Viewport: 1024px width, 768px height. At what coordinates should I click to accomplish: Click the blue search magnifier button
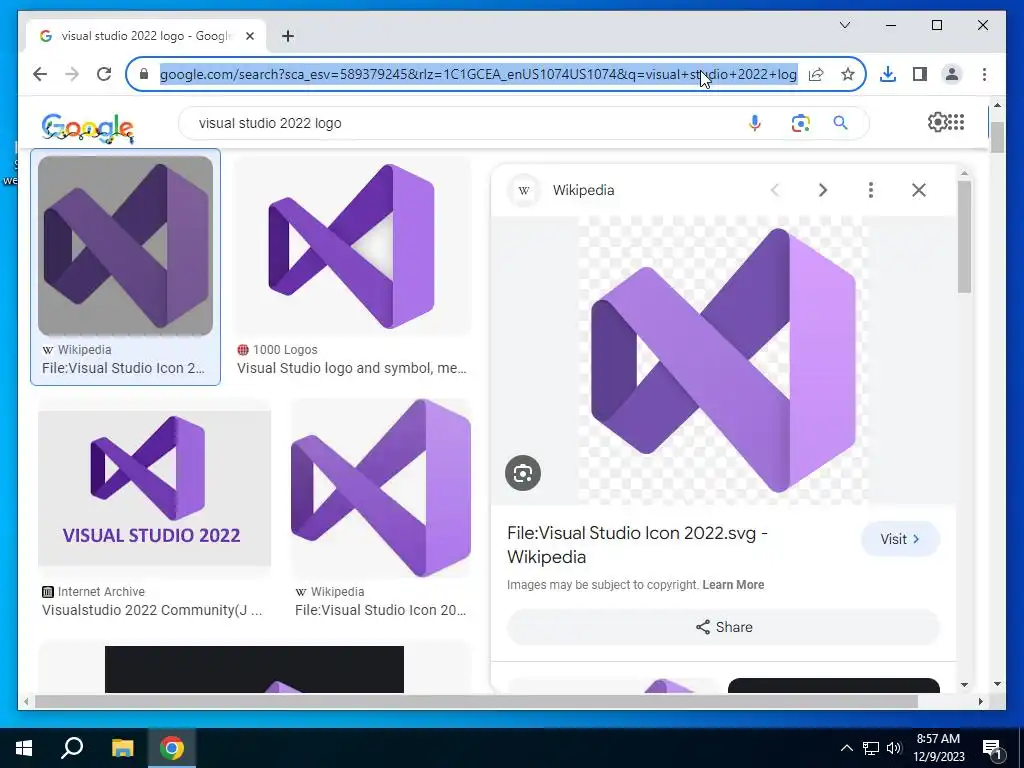840,123
